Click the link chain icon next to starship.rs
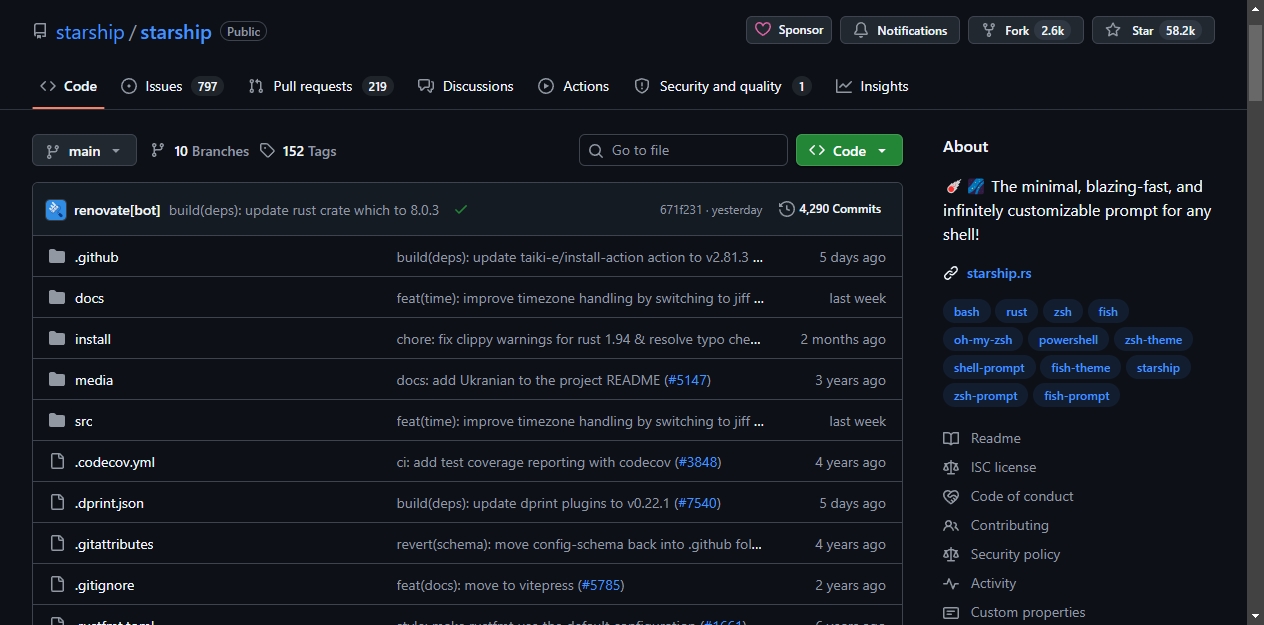1264x625 pixels. (951, 273)
